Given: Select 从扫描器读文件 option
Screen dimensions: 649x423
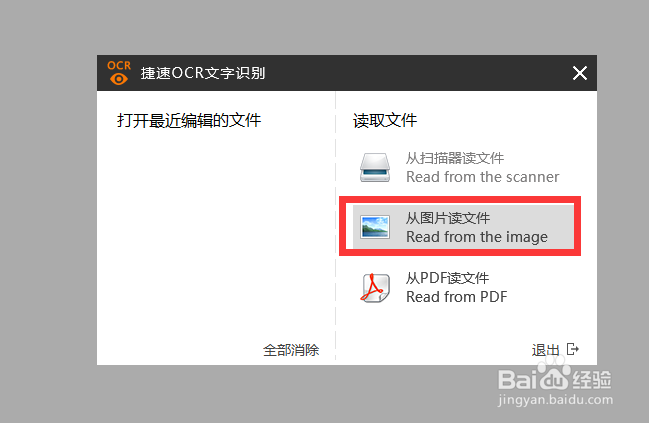Looking at the screenshot, I should pos(459,168).
